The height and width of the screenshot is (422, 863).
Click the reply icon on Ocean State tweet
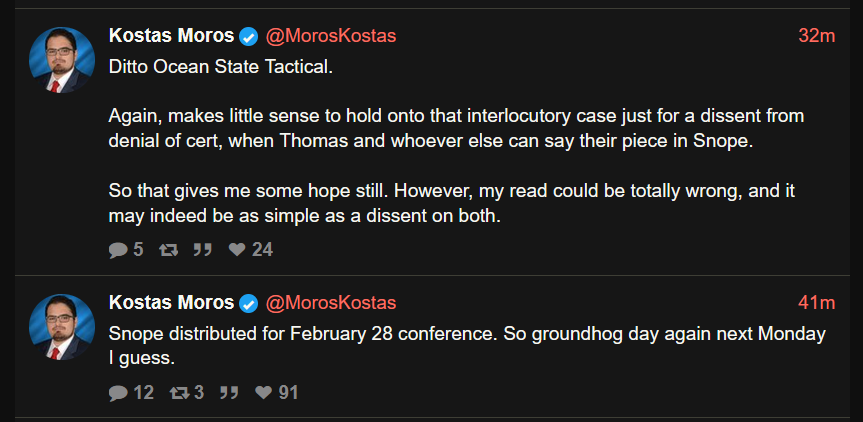(118, 250)
